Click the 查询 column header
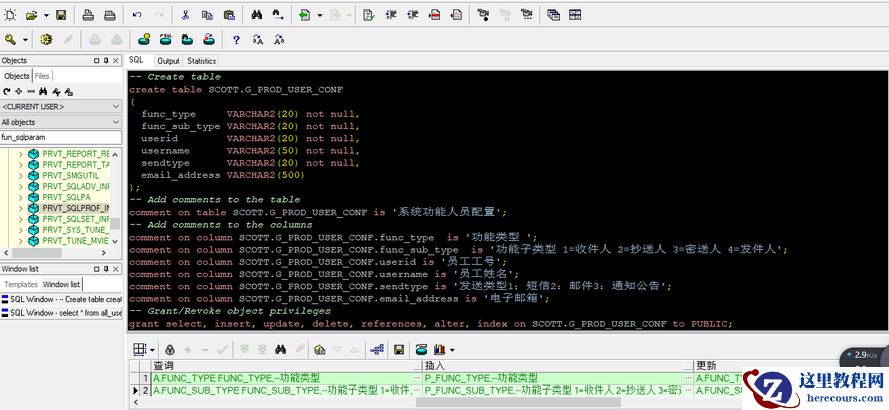Viewport: 889px width, 410px height. click(x=287, y=366)
